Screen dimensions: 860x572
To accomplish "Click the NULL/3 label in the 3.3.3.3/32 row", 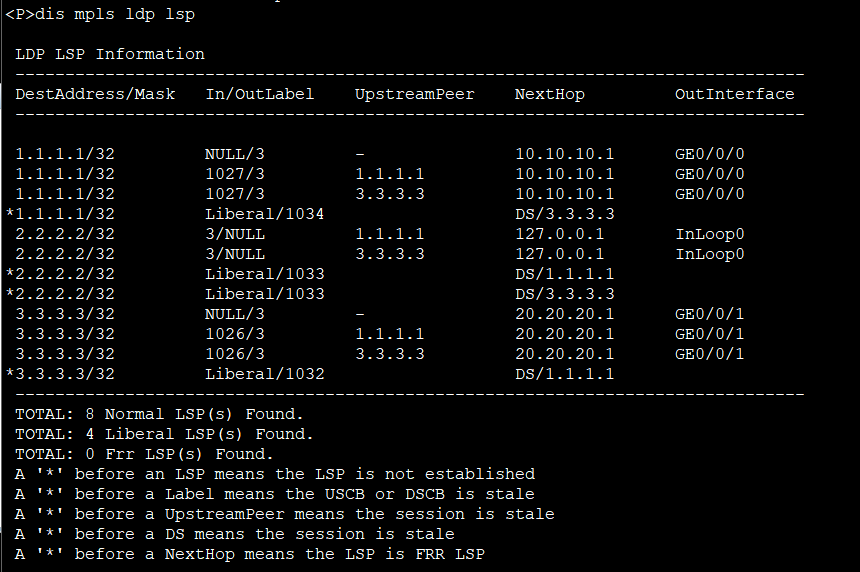I will click(x=235, y=314).
